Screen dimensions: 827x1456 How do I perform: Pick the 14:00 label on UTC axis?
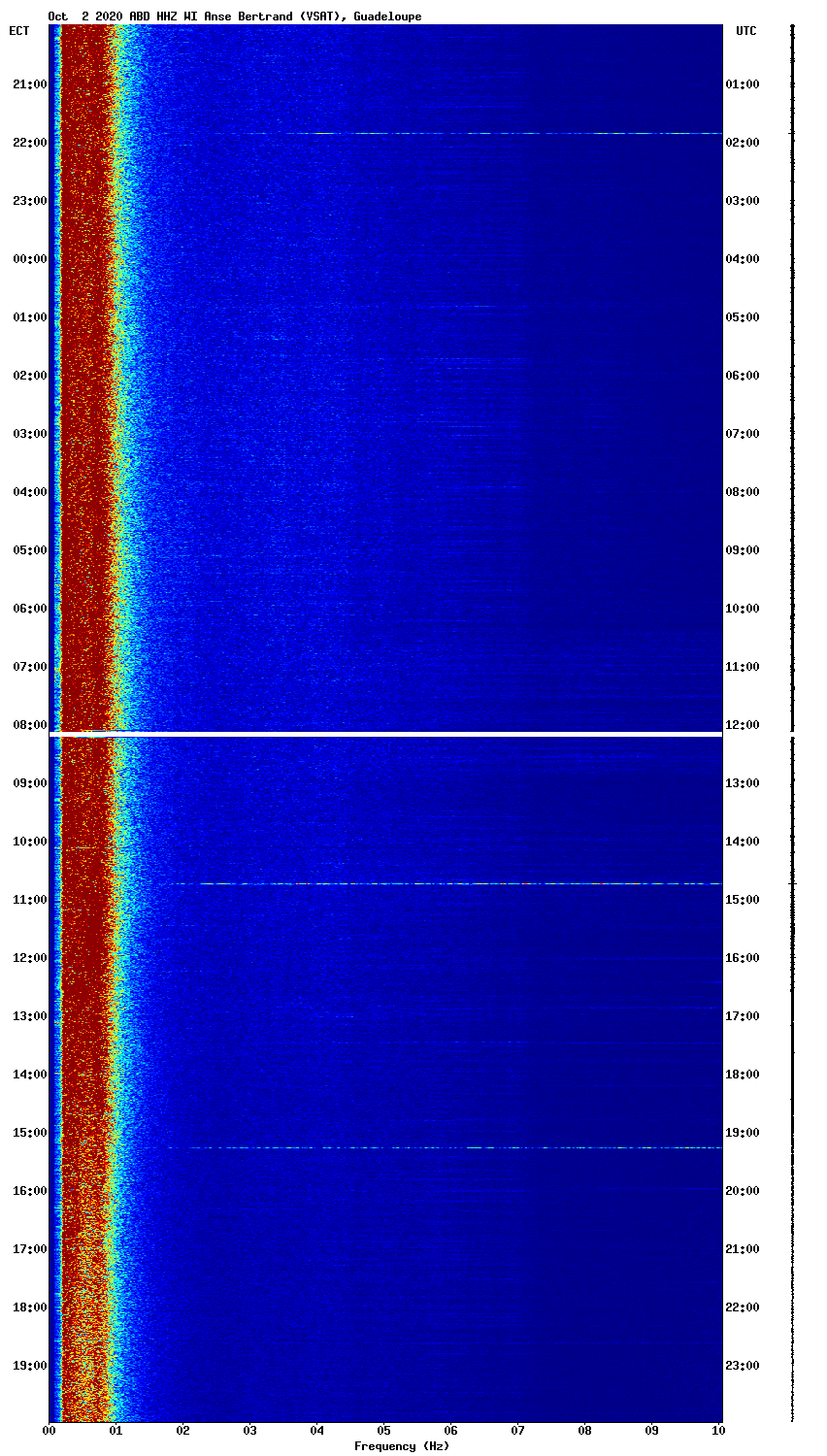(x=743, y=842)
